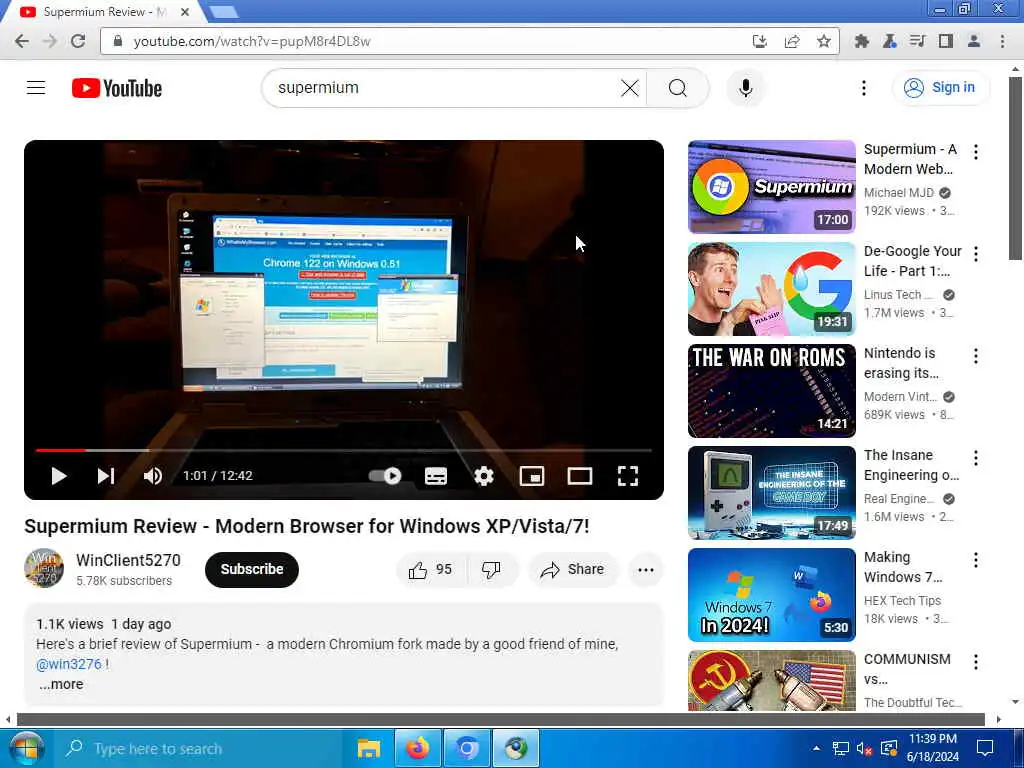Enable miniplayer mode

[532, 476]
